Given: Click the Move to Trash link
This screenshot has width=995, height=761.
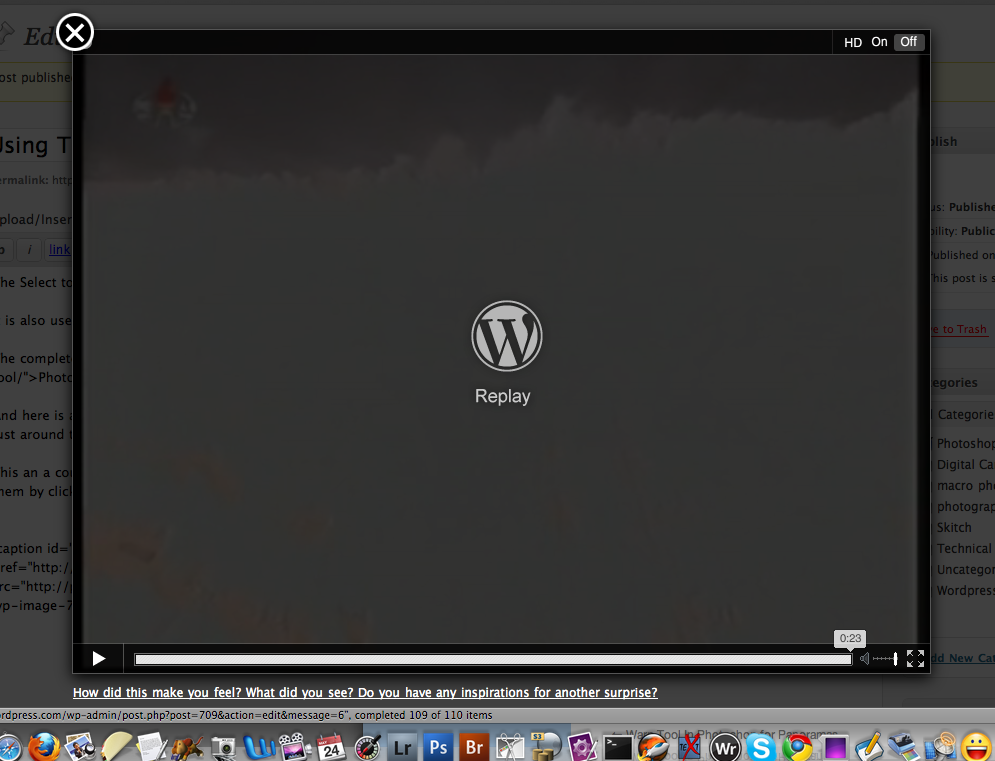Looking at the screenshot, I should (x=958, y=329).
